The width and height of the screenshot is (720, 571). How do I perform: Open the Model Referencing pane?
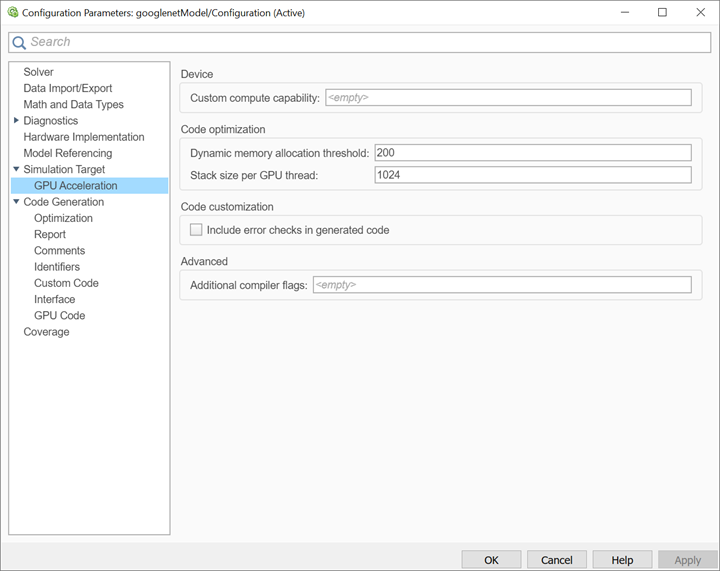(67, 153)
